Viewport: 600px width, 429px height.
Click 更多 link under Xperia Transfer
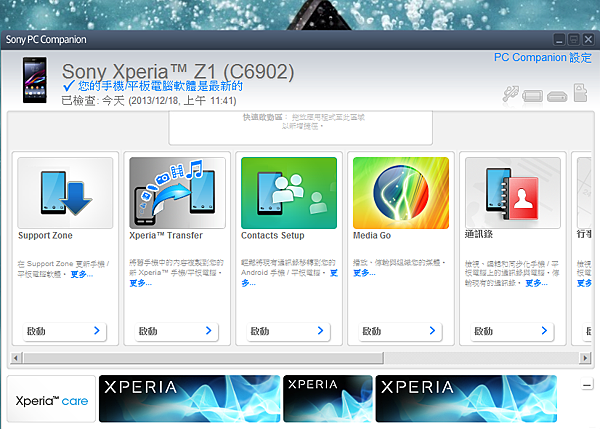tap(140, 283)
